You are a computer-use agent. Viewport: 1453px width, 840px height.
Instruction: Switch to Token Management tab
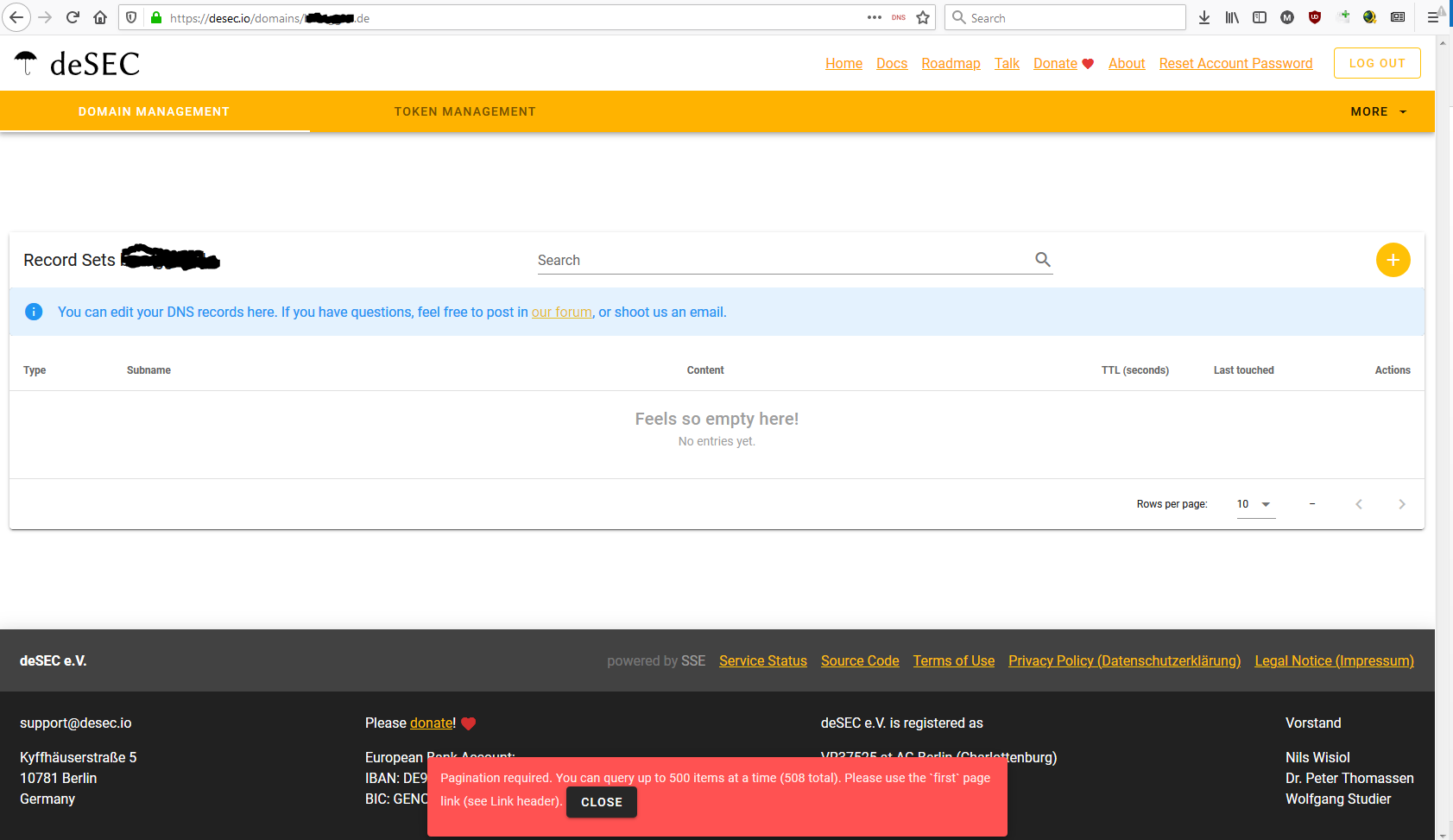pyautogui.click(x=464, y=111)
